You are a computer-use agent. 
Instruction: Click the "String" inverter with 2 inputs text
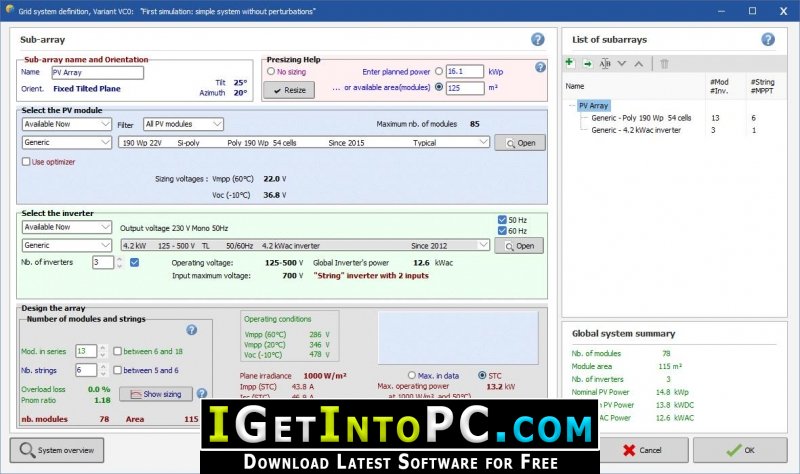[x=371, y=276]
